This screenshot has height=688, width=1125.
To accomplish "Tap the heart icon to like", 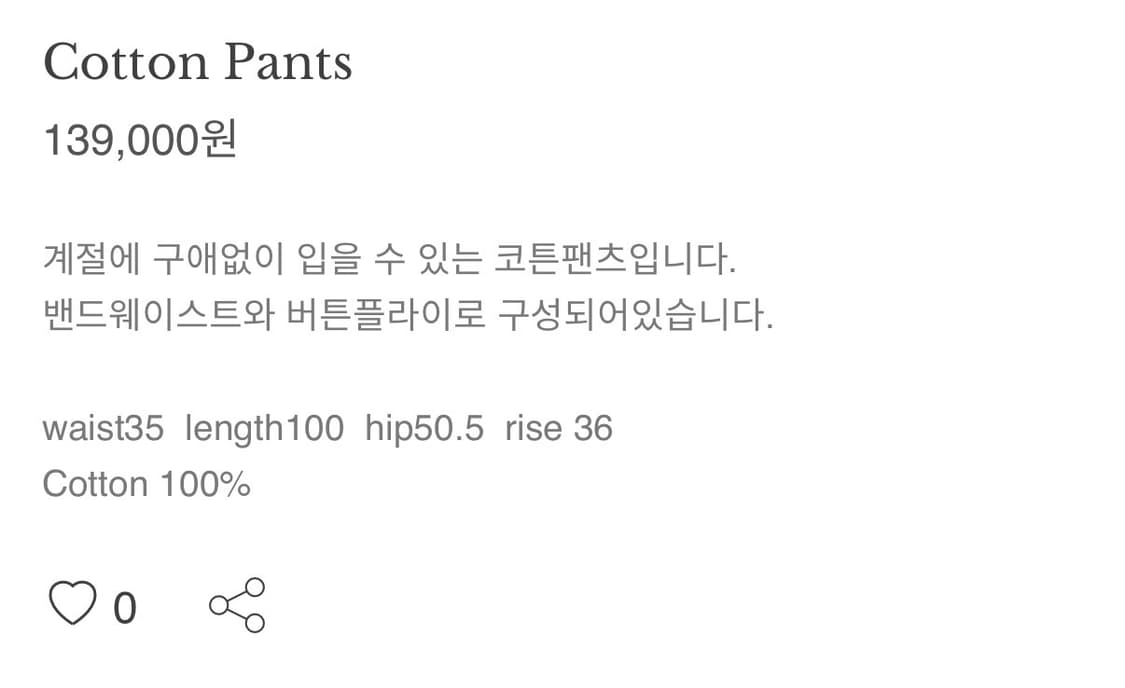I will pyautogui.click(x=73, y=605).
